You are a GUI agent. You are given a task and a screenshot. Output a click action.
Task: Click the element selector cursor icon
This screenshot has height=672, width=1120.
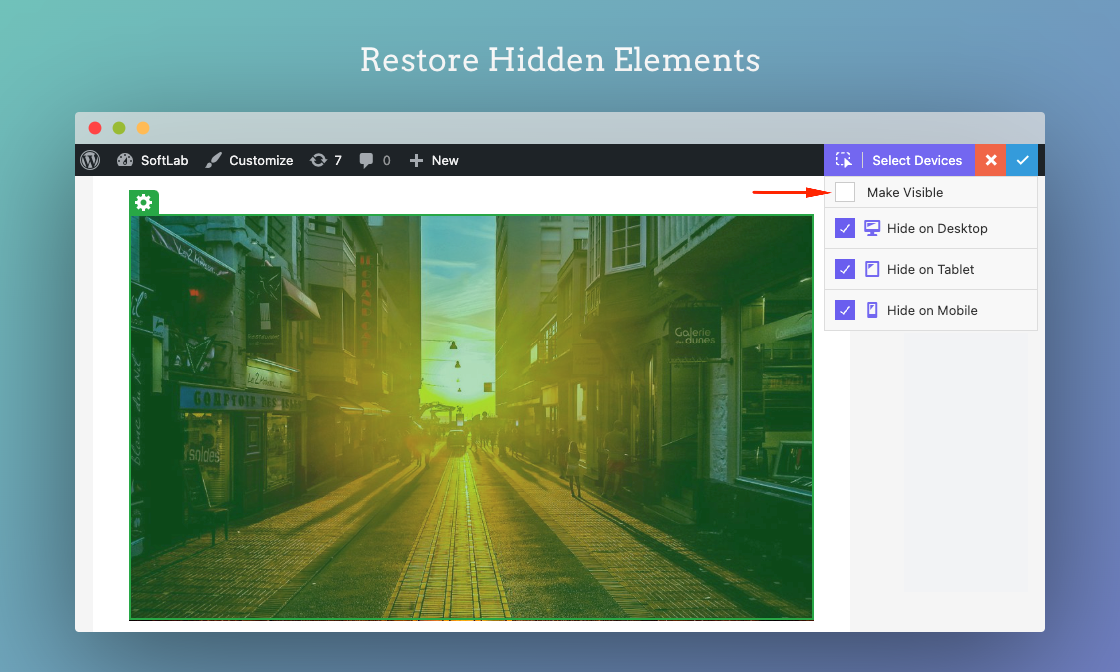point(844,160)
